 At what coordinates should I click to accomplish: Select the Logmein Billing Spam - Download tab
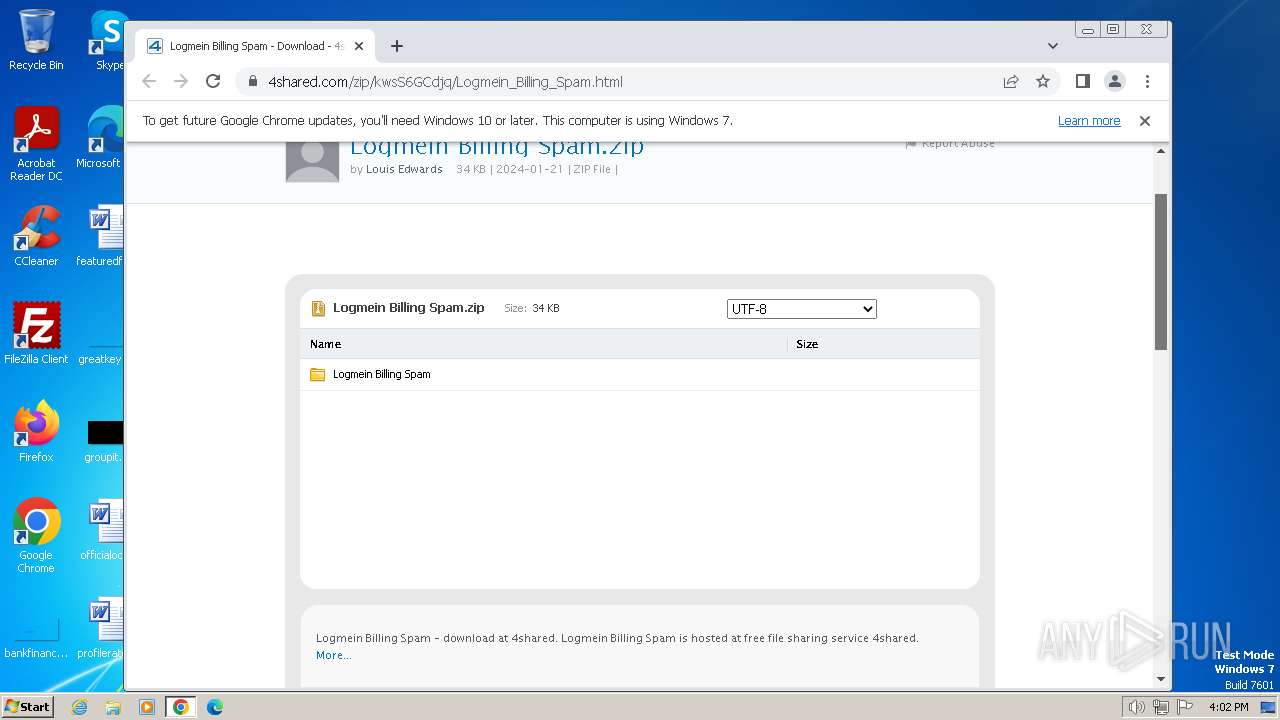pyautogui.click(x=255, y=46)
